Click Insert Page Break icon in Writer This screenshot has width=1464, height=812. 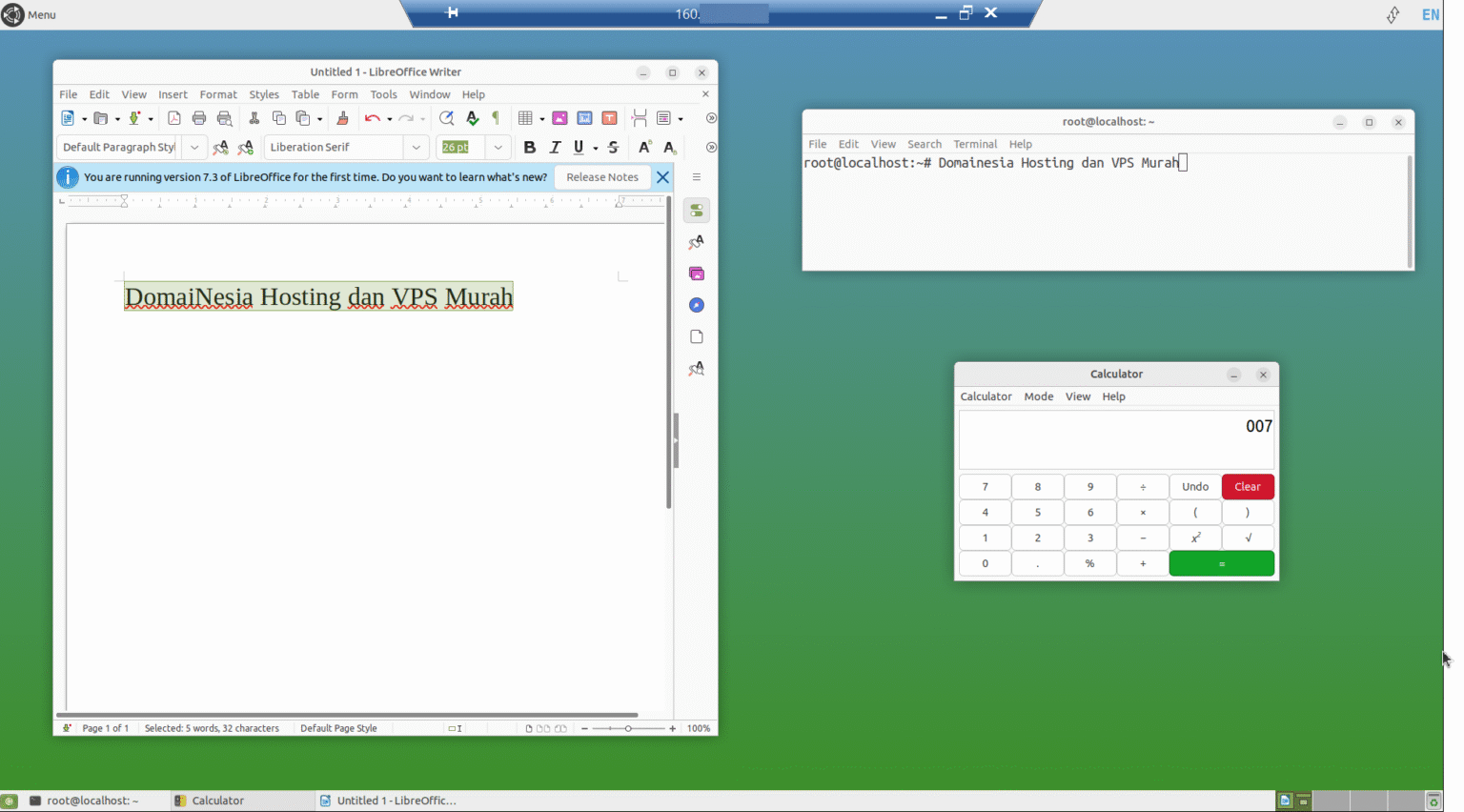(x=640, y=118)
